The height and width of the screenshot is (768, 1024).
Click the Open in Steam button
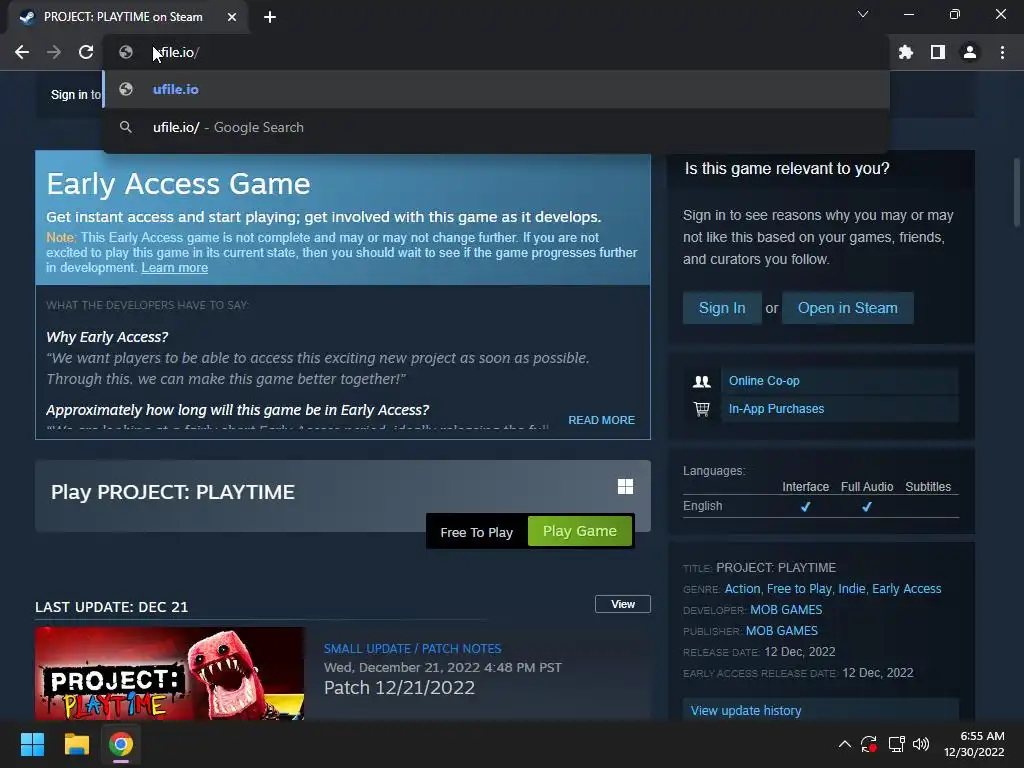[847, 308]
